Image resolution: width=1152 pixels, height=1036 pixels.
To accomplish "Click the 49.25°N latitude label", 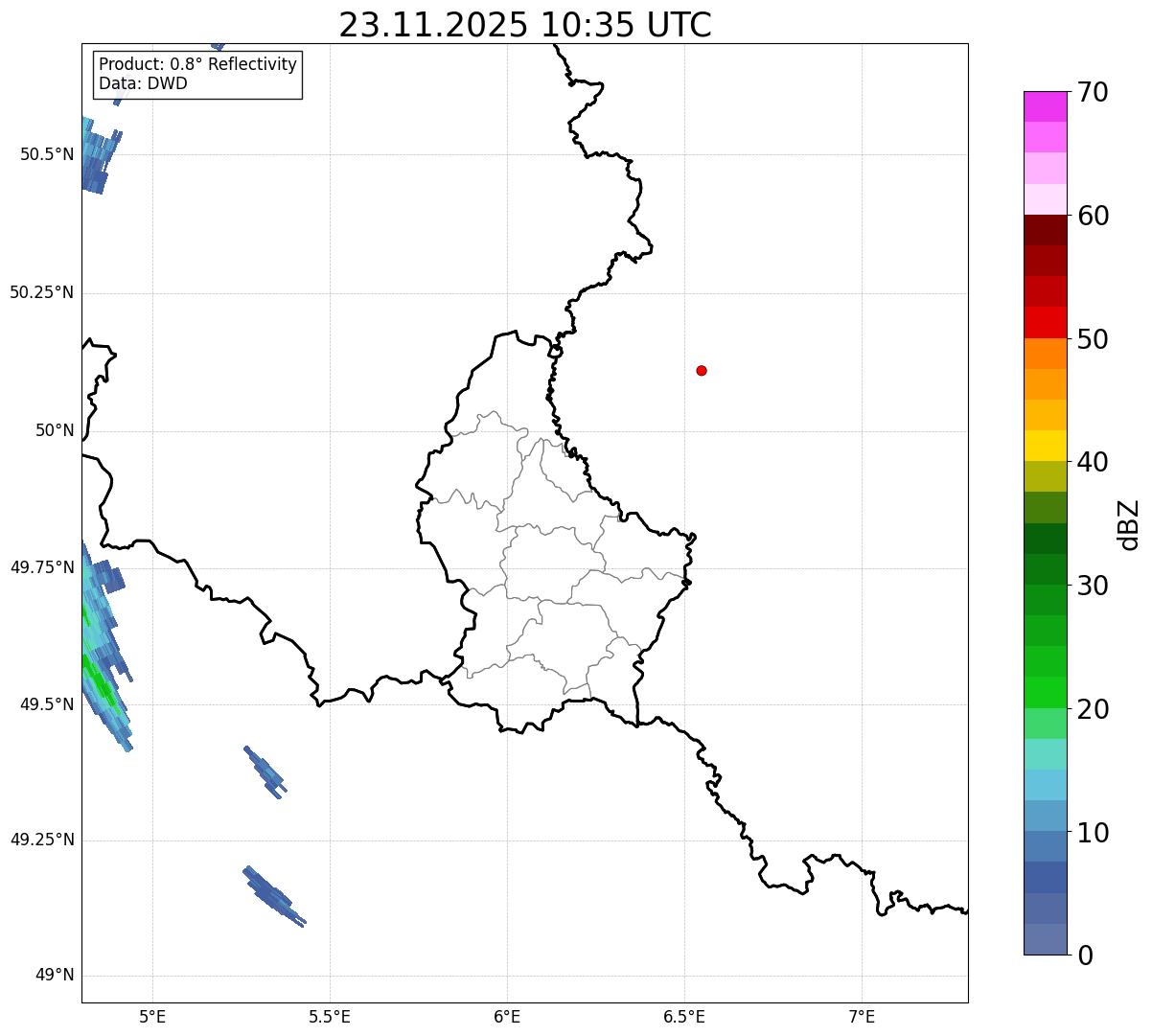I will 42,840.
